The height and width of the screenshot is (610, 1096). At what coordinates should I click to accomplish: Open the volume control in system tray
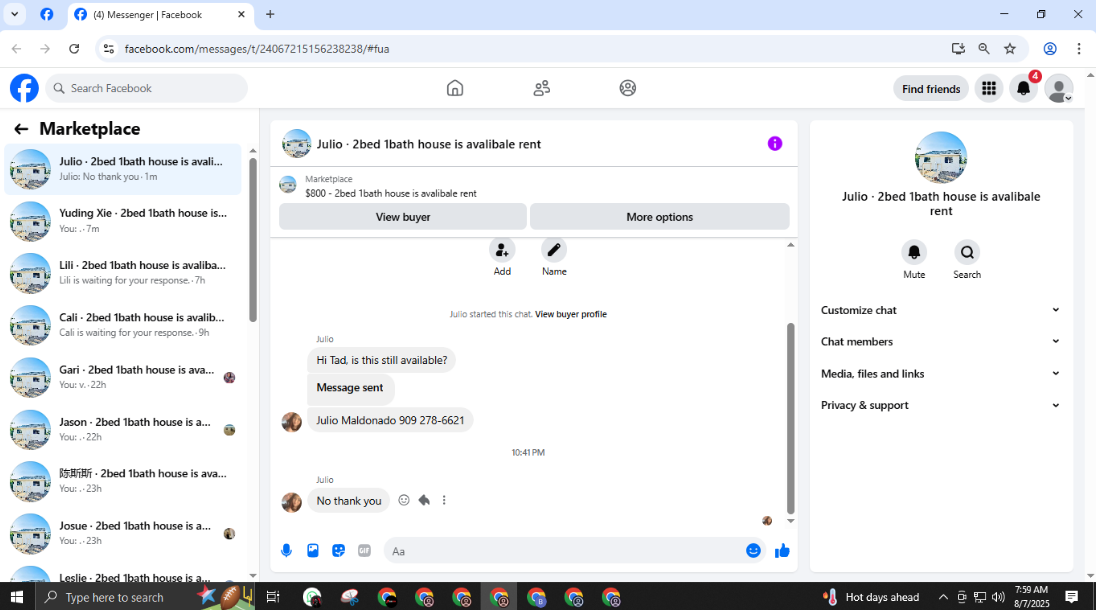(998, 597)
